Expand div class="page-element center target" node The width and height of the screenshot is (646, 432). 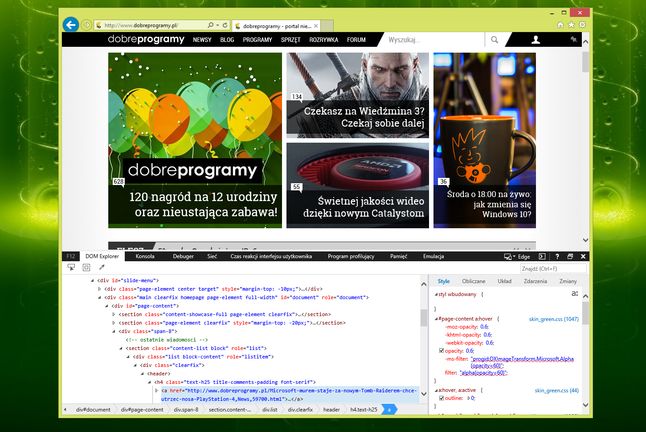(x=99, y=289)
